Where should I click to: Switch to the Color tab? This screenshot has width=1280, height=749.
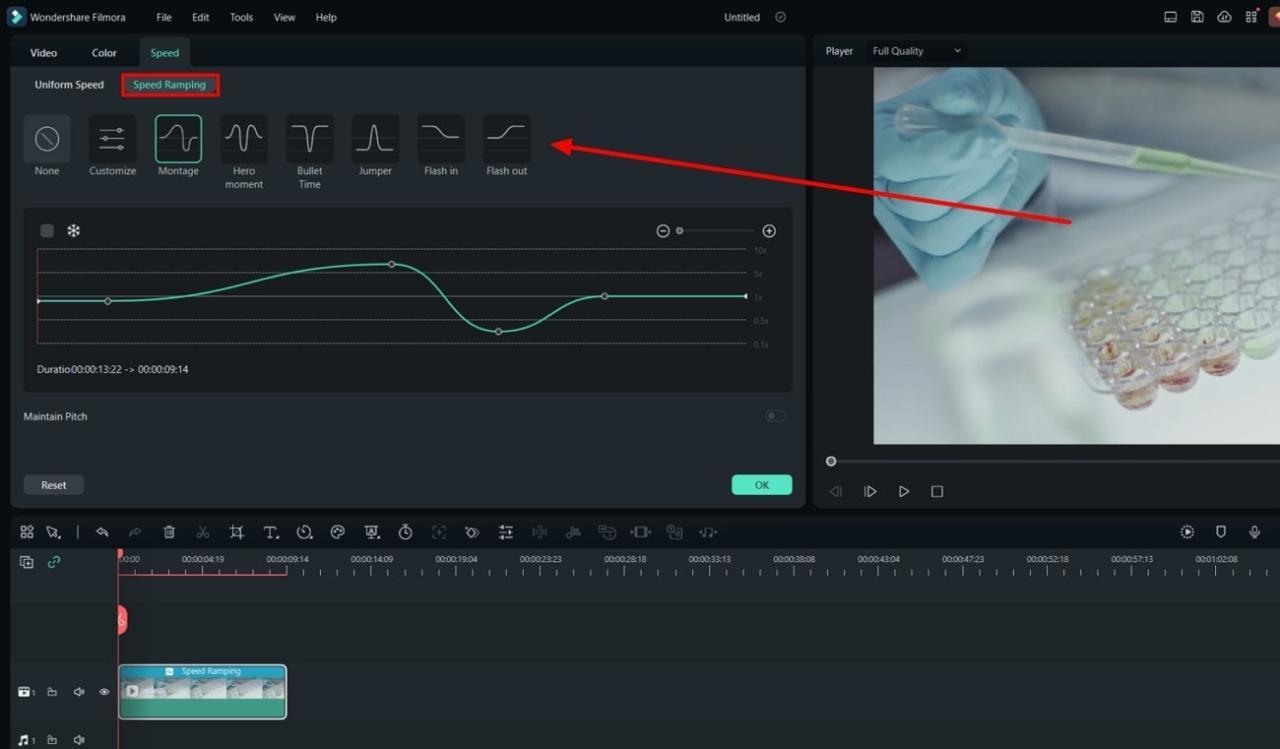[103, 52]
